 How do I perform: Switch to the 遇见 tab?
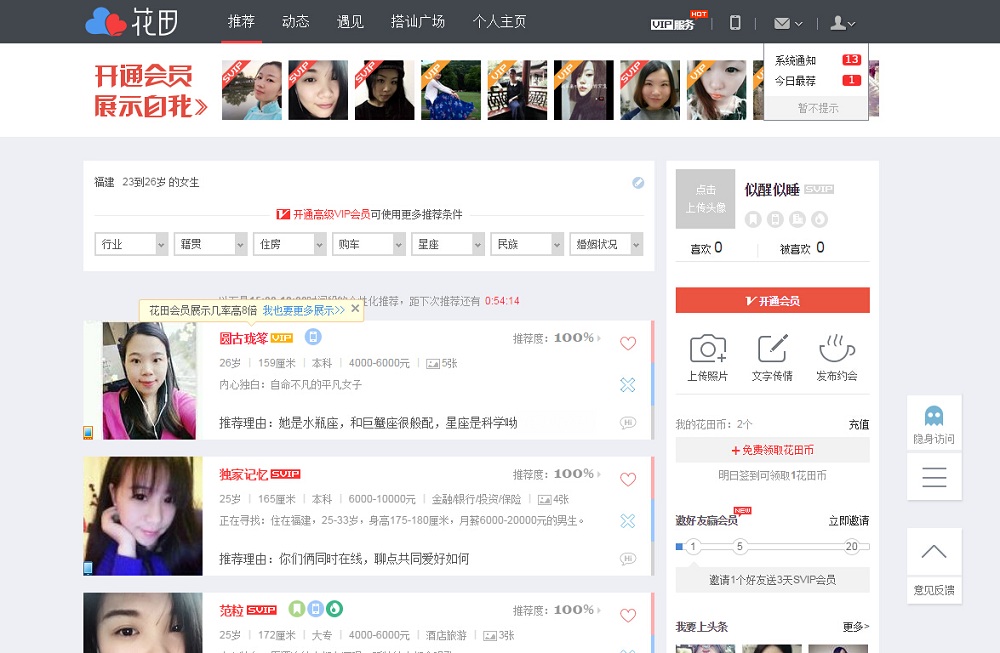pos(350,22)
